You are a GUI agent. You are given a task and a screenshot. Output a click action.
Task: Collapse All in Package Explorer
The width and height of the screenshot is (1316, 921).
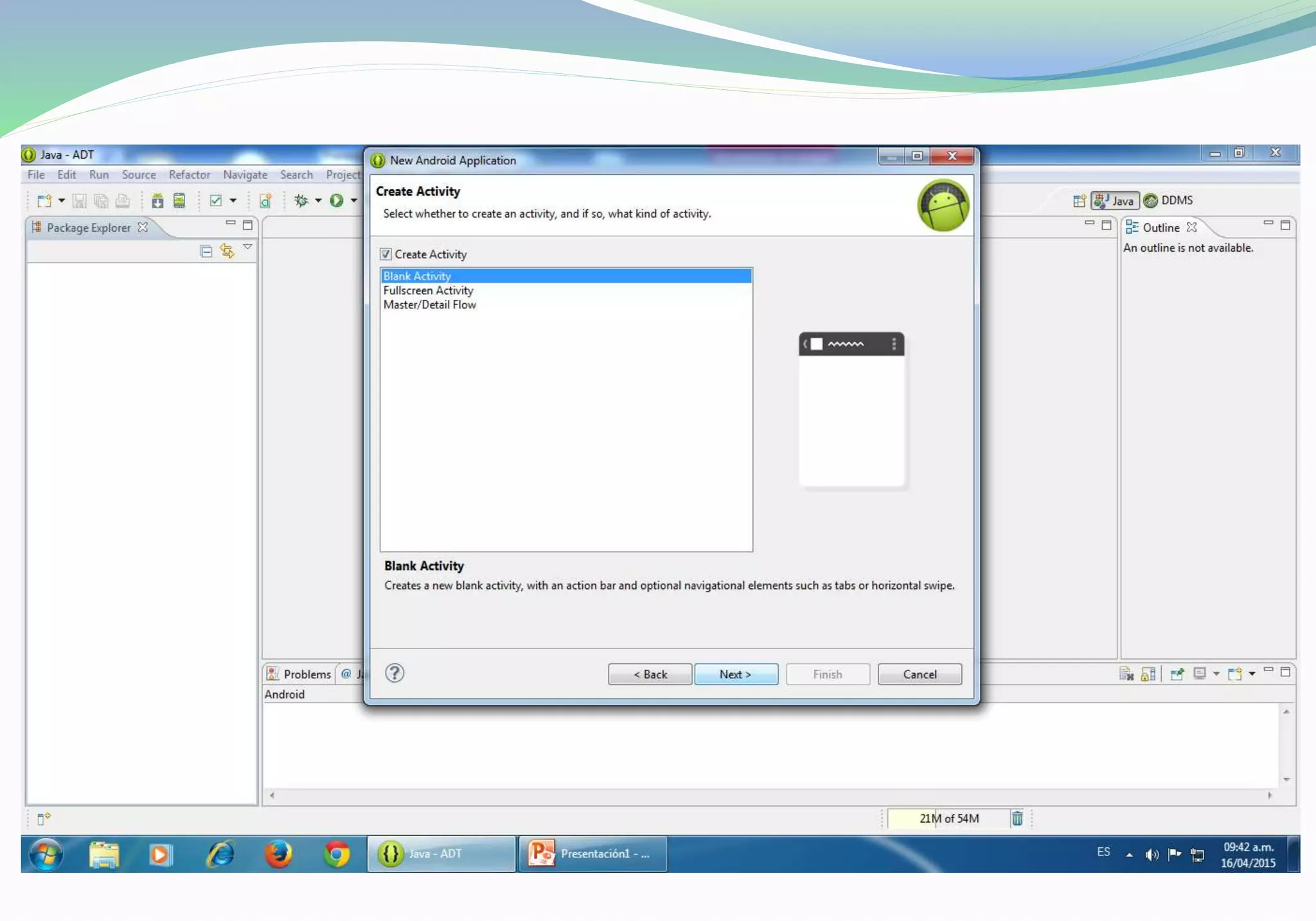[x=206, y=251]
